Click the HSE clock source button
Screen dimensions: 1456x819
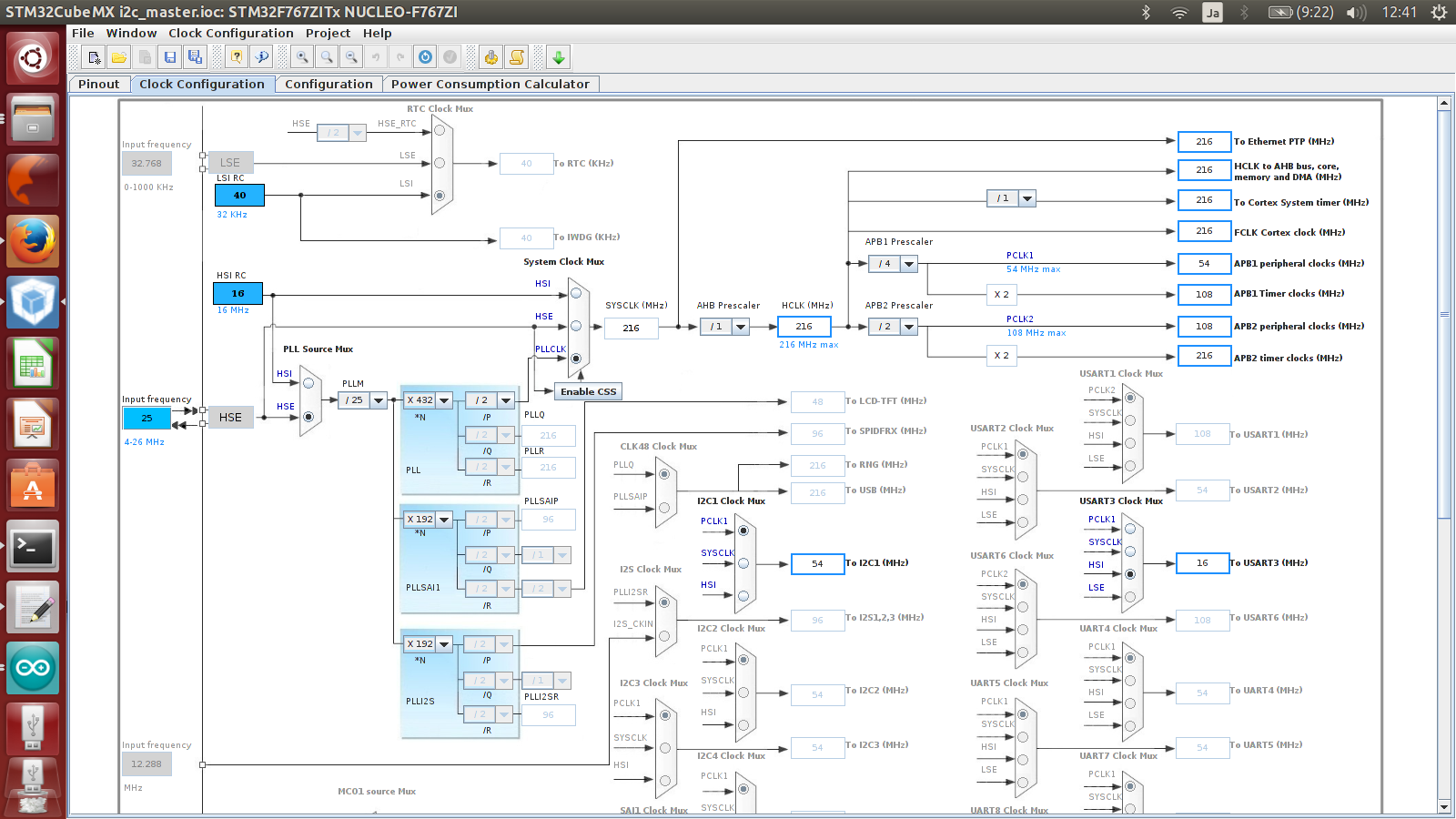click(x=230, y=418)
